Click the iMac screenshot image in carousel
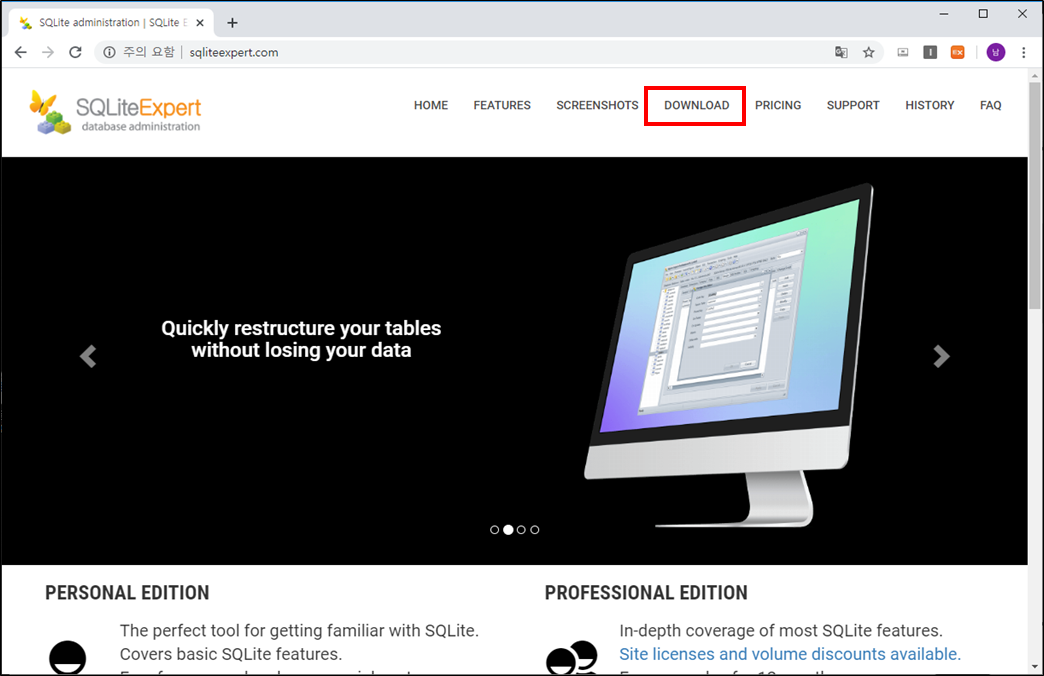 [x=729, y=355]
